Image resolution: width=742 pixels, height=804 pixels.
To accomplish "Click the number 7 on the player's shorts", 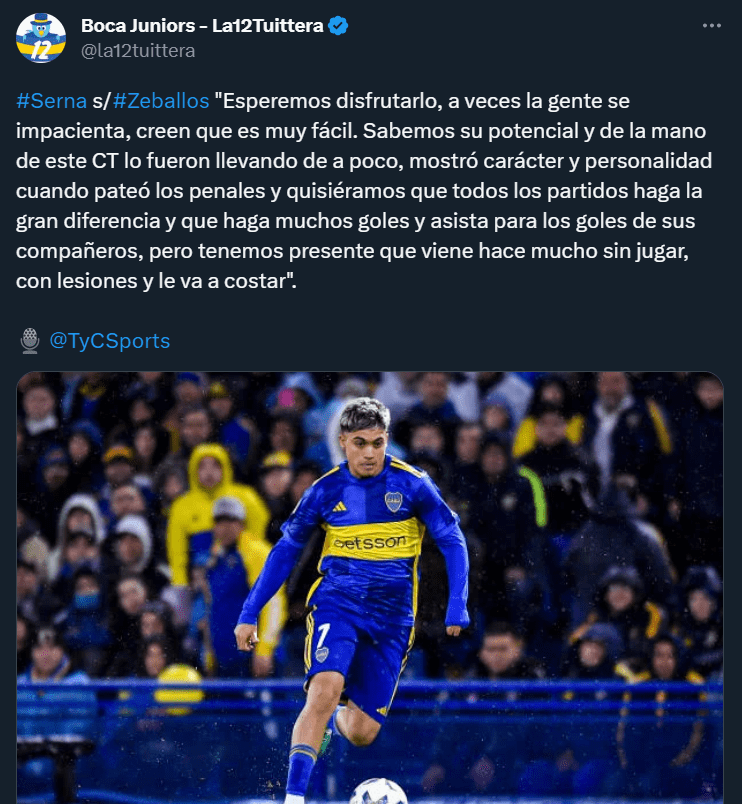I will 323,635.
